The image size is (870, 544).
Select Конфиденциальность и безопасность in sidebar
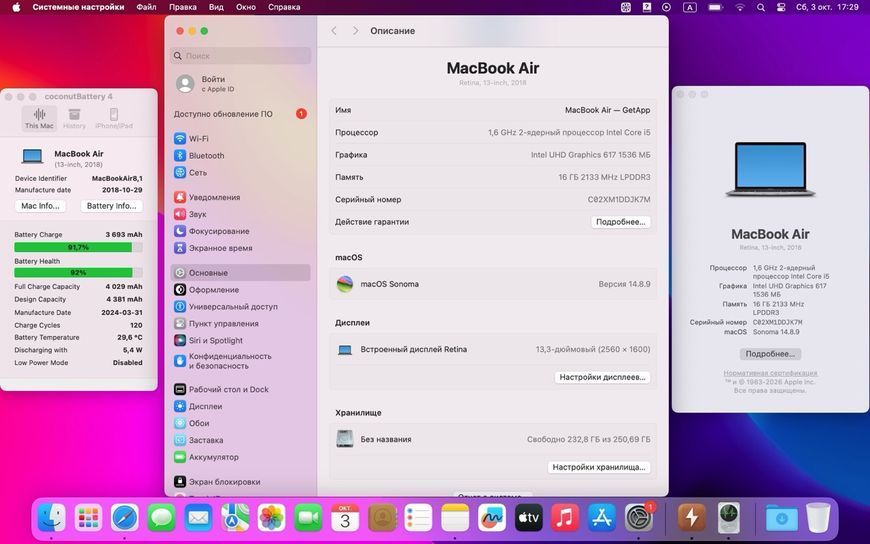240,361
